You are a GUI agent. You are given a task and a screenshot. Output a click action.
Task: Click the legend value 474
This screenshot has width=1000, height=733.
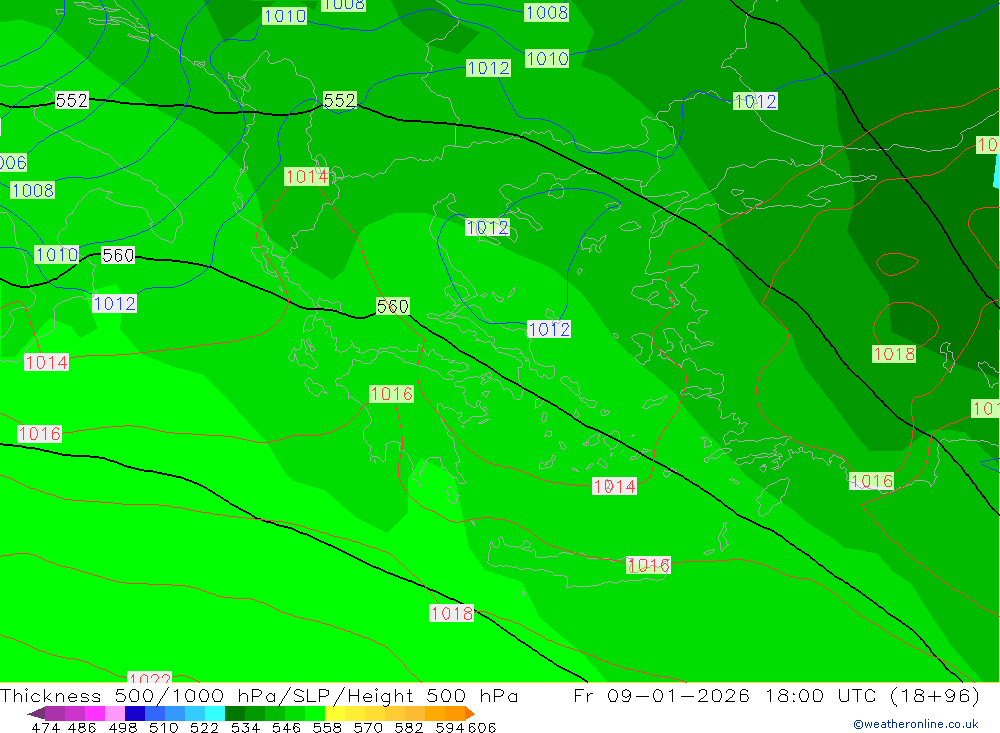click(45, 727)
